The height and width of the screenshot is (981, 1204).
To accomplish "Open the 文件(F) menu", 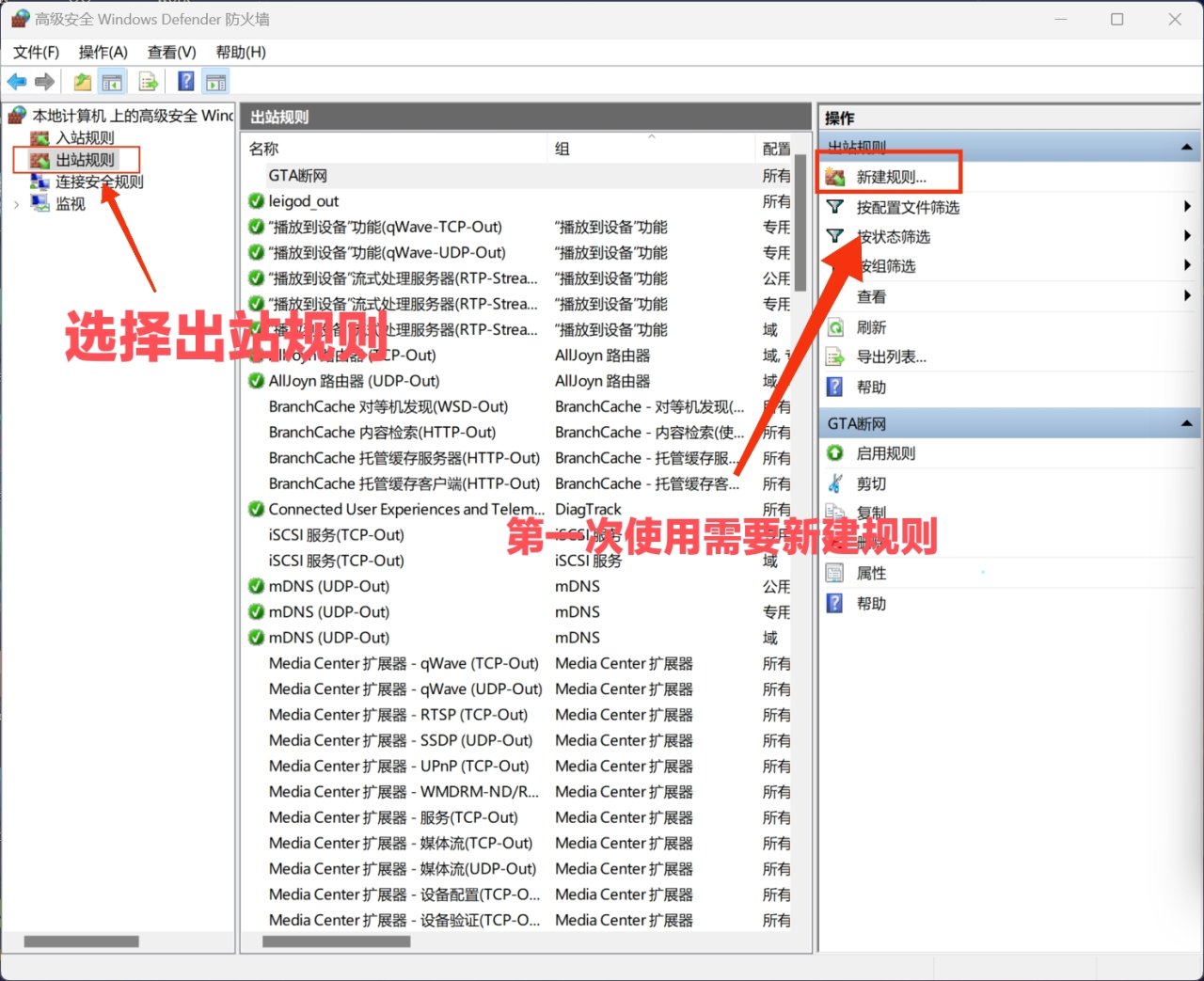I will 36,52.
